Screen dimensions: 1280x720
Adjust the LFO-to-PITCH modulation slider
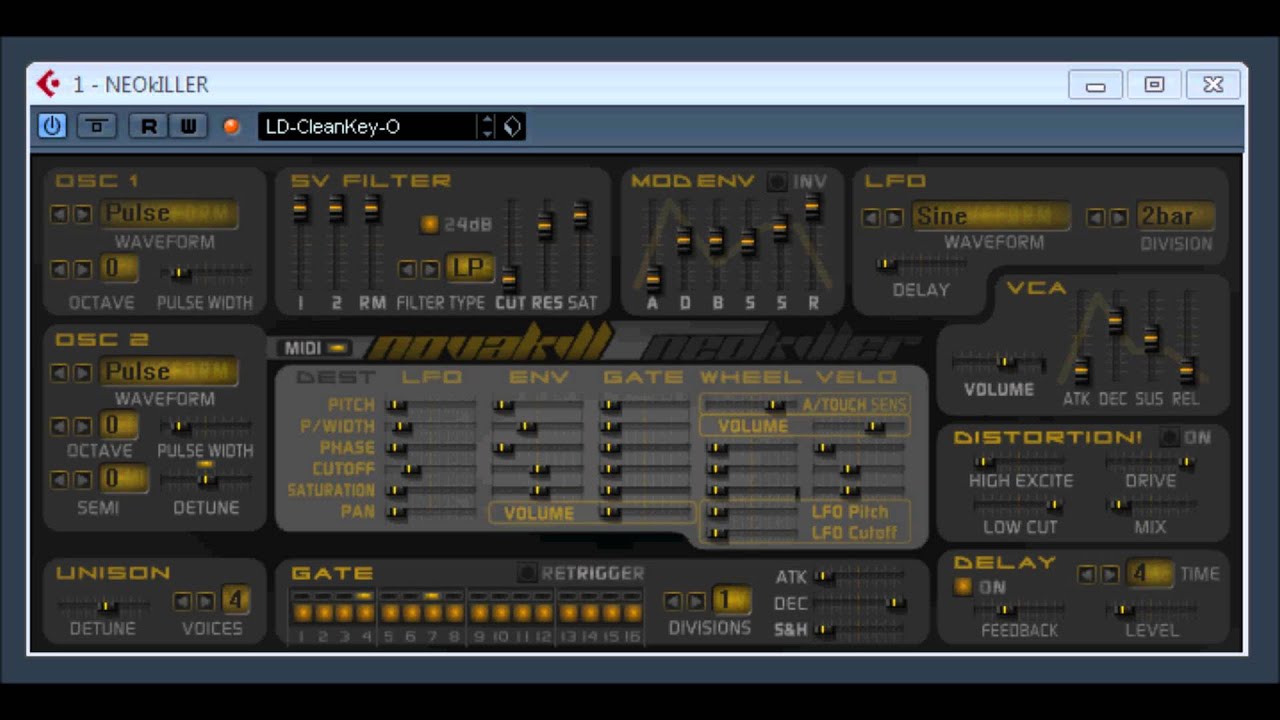tap(396, 405)
